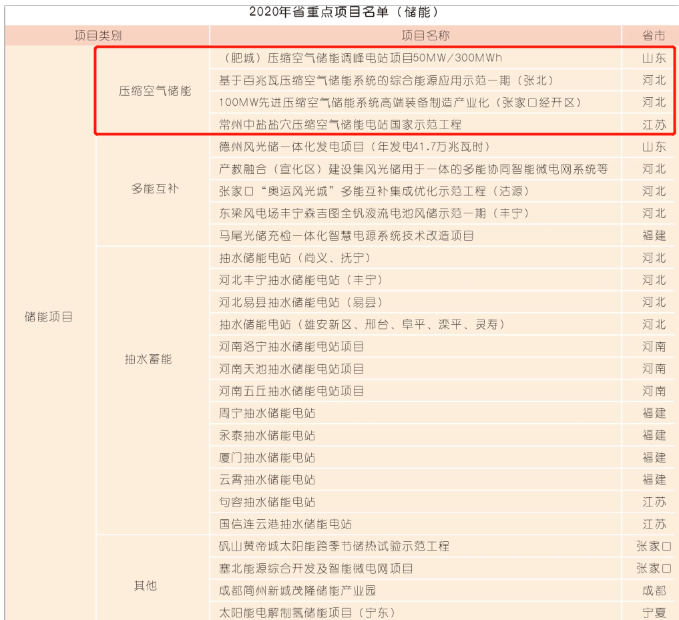Click the 河北易县抽水储能电站 entry

pyautogui.click(x=299, y=302)
